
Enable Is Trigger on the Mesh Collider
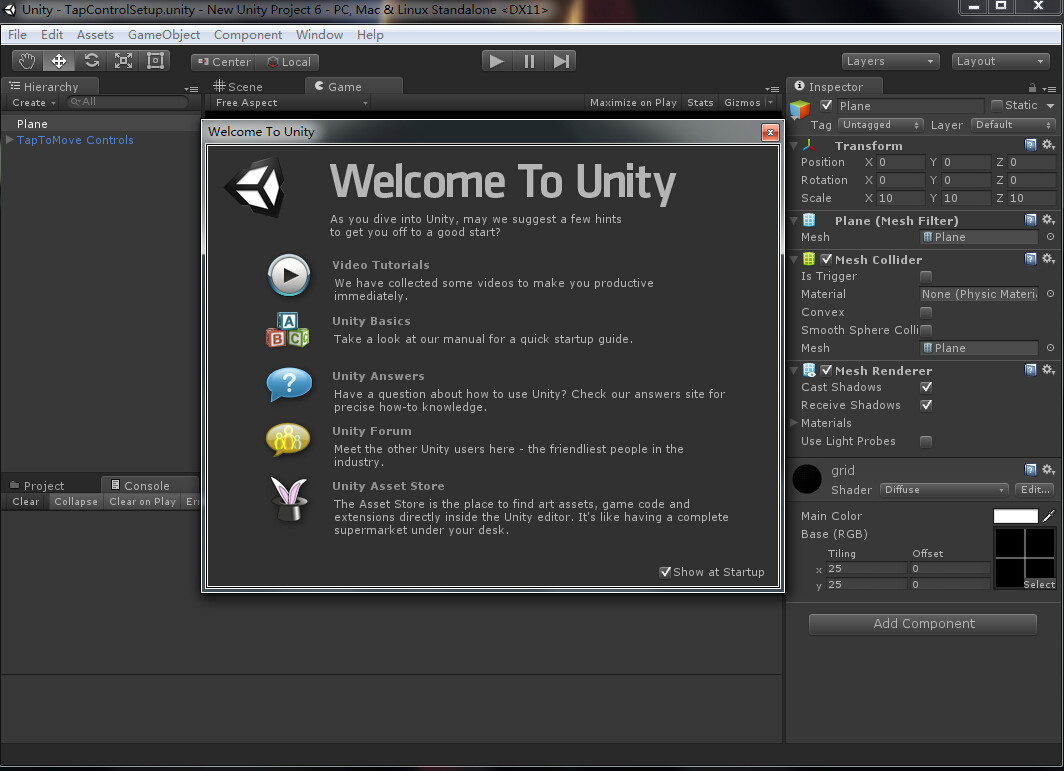[925, 276]
